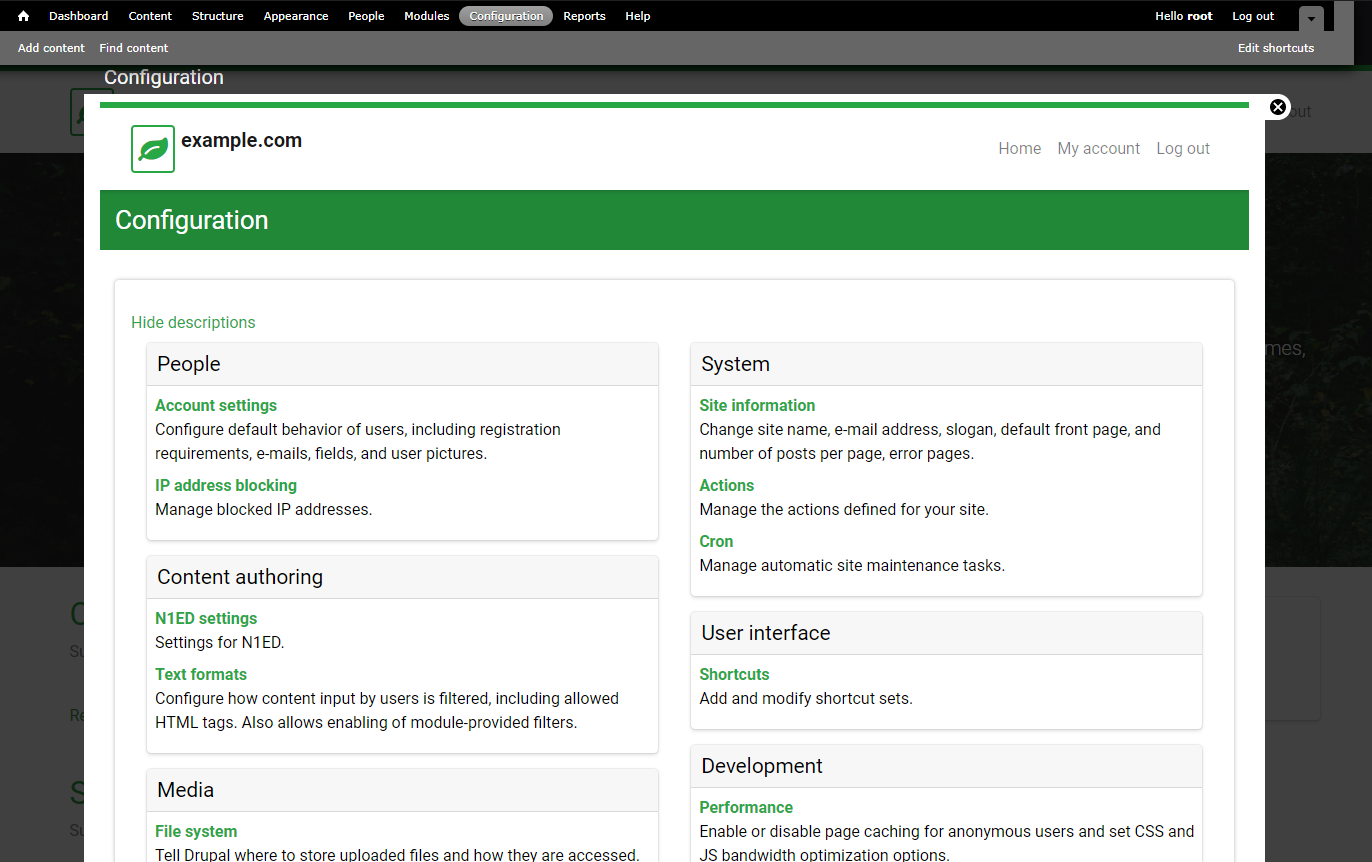The height and width of the screenshot is (862, 1372).
Task: Click the text 'Manage blocked IP addresses.'
Action: [x=264, y=509]
